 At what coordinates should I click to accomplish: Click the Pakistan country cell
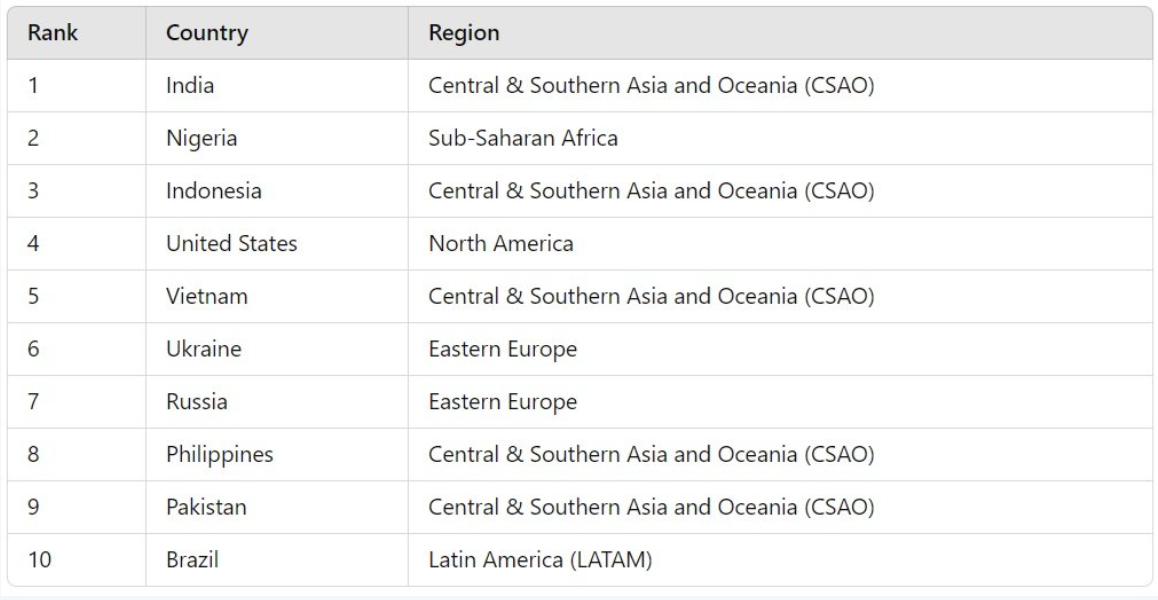(207, 507)
